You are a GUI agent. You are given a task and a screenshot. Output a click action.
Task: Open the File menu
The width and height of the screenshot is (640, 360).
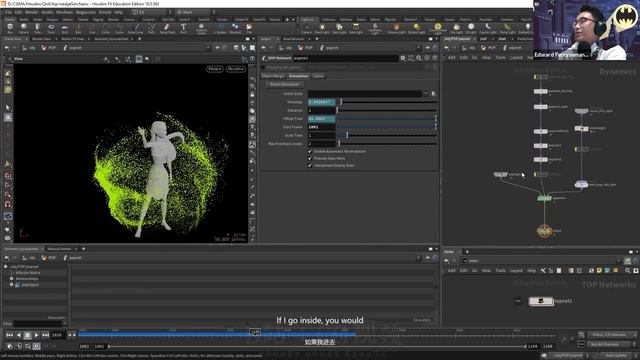tap(8, 12)
